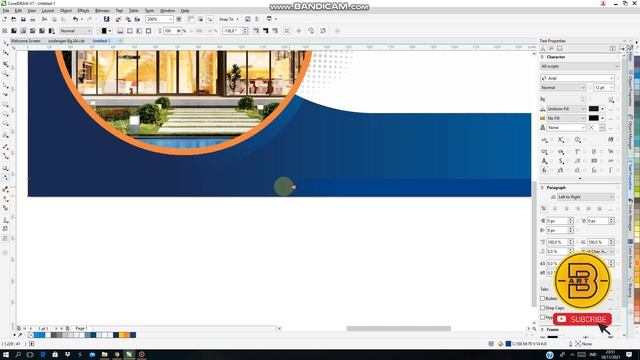Click the Export icon in the toolbar
640x360 pixels.
click(x=128, y=19)
